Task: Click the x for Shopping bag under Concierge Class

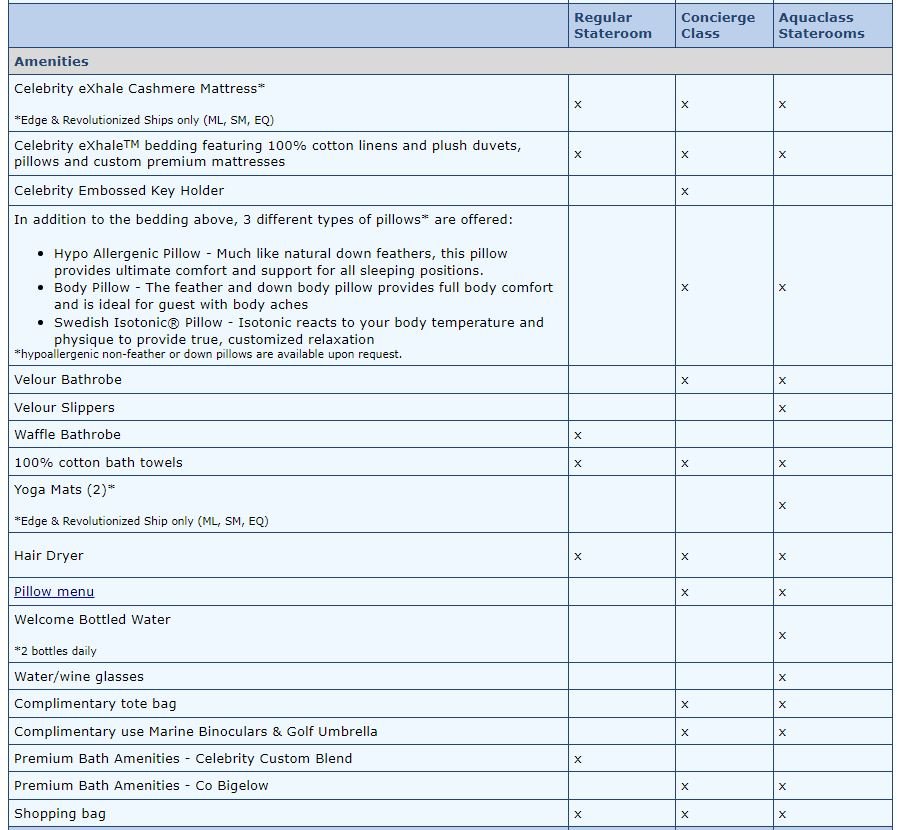Action: (x=685, y=815)
